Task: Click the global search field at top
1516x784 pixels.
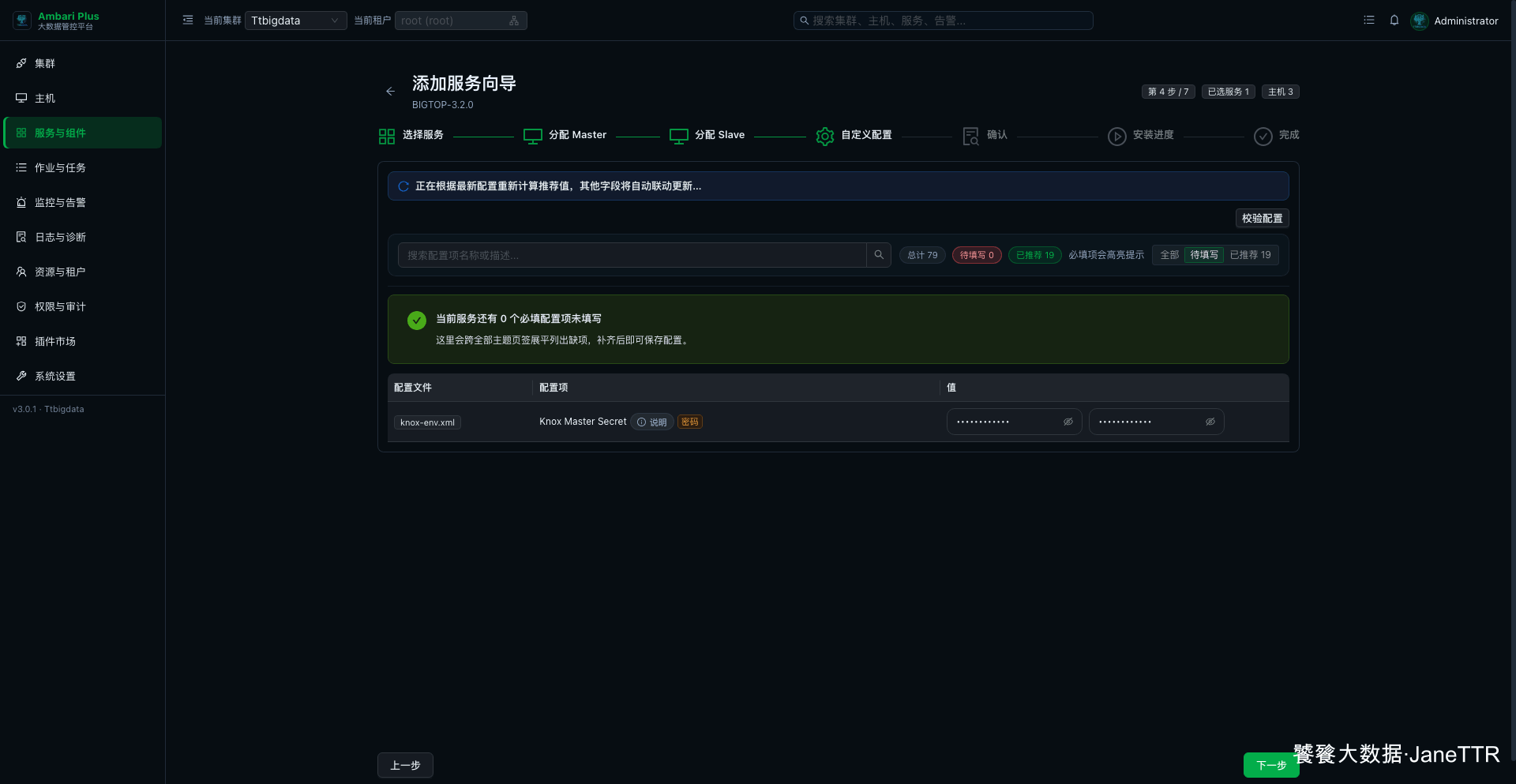Action: 943,21
